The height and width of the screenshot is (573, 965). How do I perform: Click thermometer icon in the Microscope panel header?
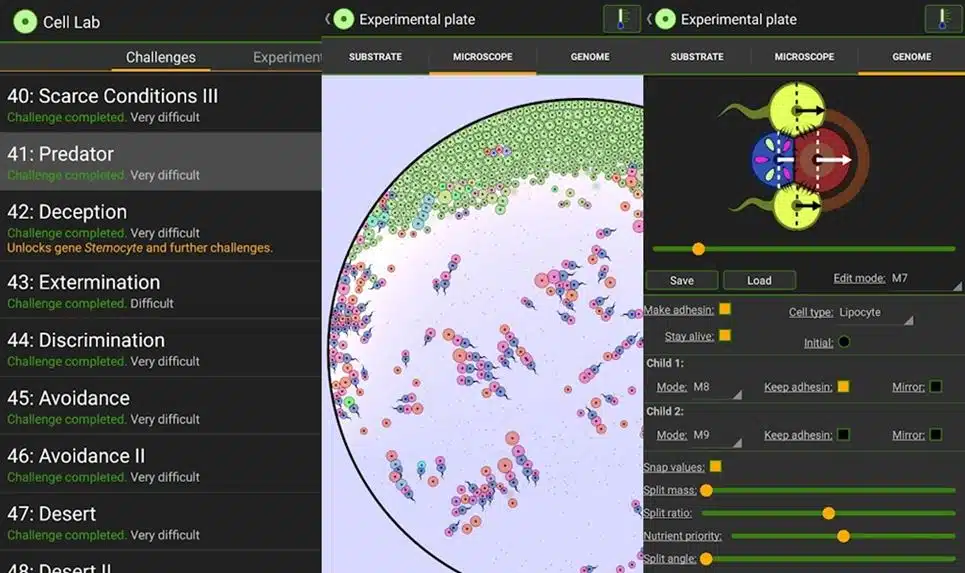pos(621,19)
